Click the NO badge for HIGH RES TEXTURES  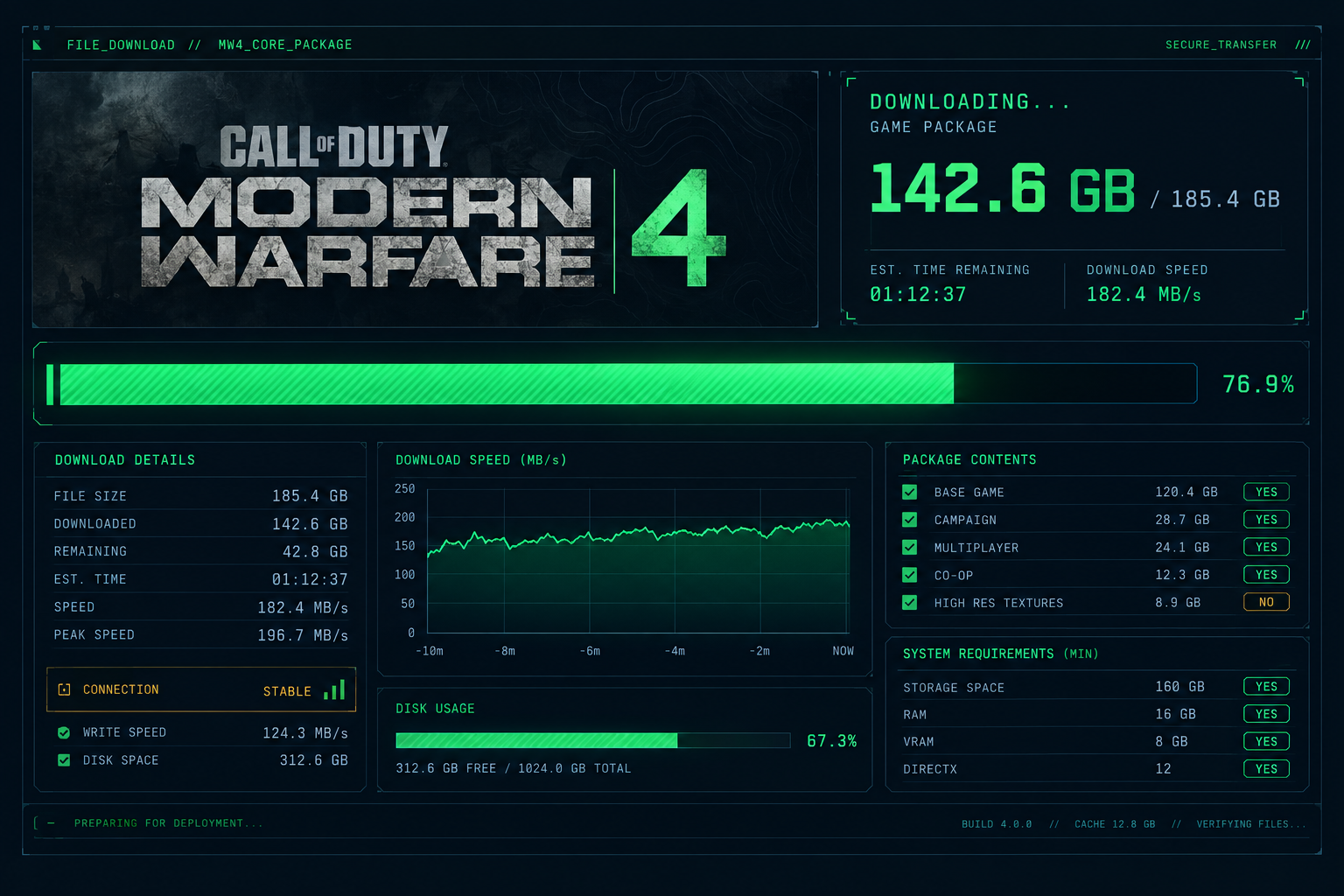point(1266,602)
